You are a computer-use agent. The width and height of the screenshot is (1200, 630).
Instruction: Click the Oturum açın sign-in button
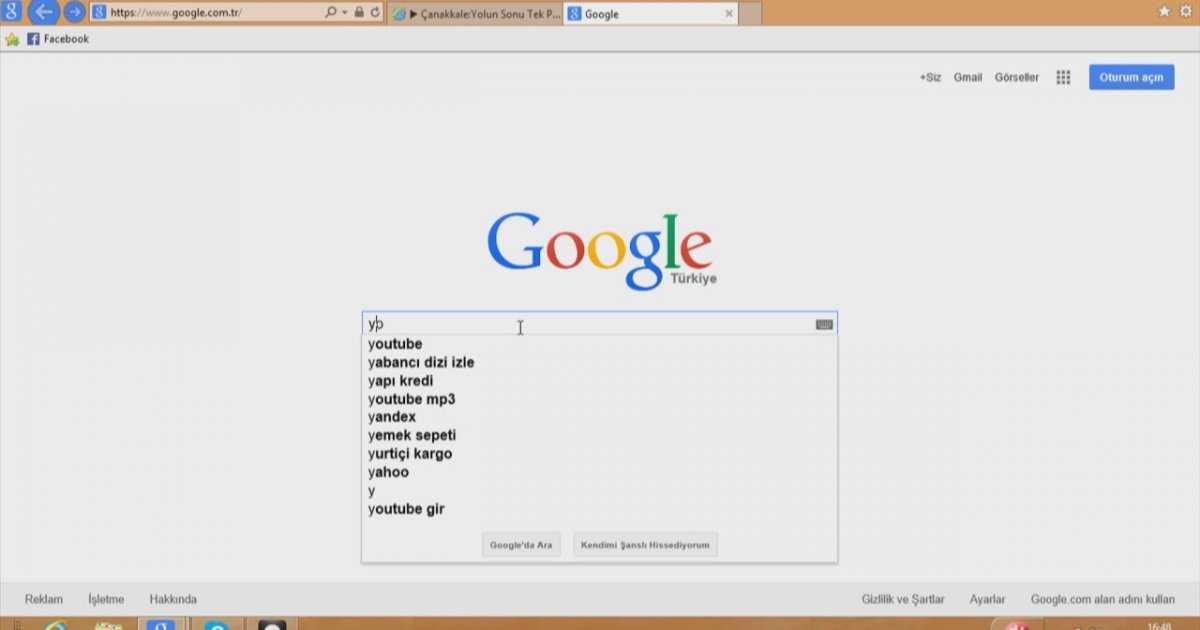click(x=1132, y=77)
